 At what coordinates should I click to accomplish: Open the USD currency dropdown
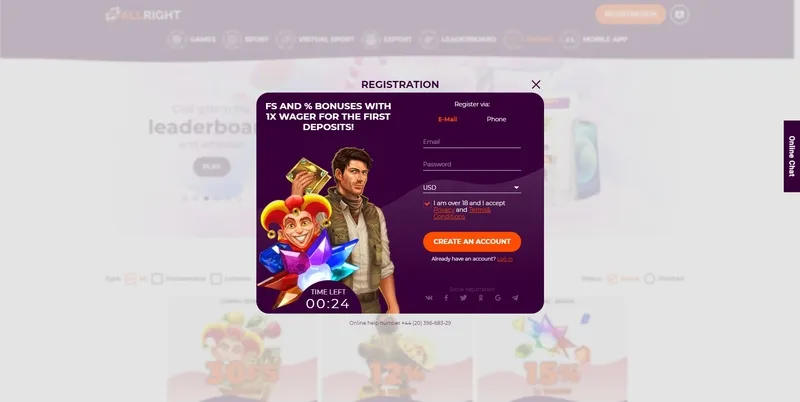click(472, 187)
